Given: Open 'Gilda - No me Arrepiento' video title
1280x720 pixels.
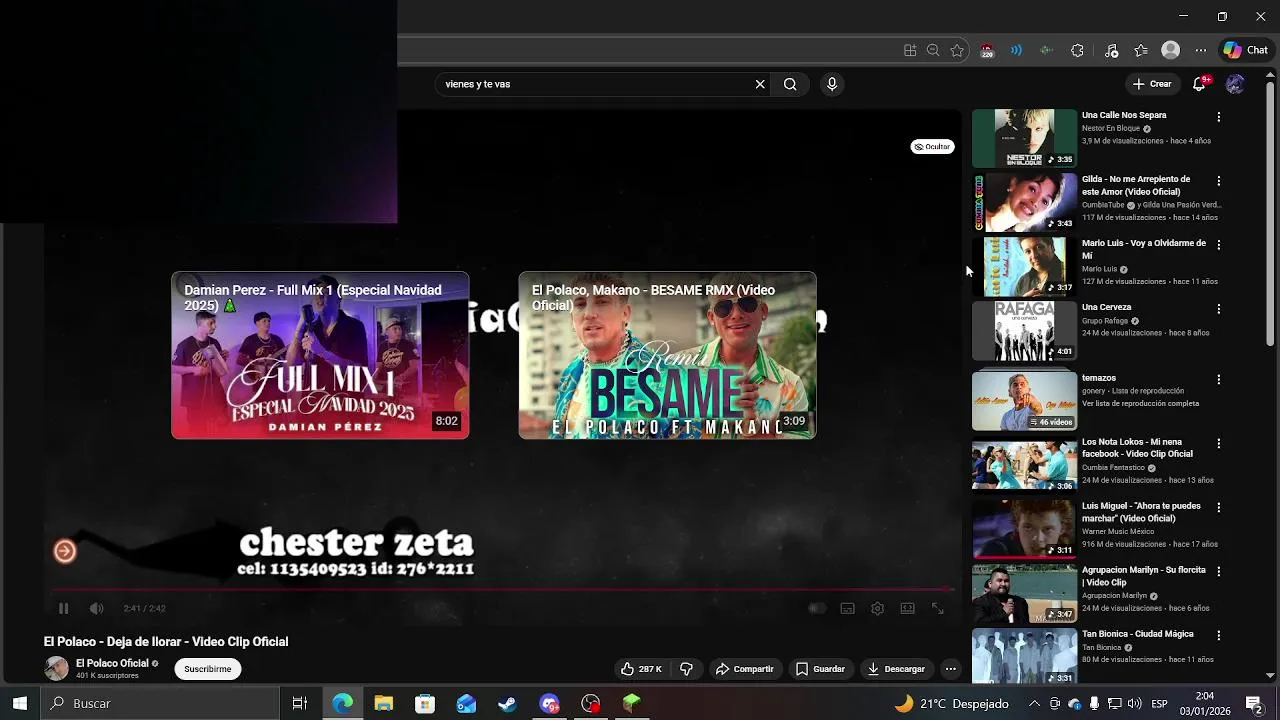Looking at the screenshot, I should tap(1137, 185).
